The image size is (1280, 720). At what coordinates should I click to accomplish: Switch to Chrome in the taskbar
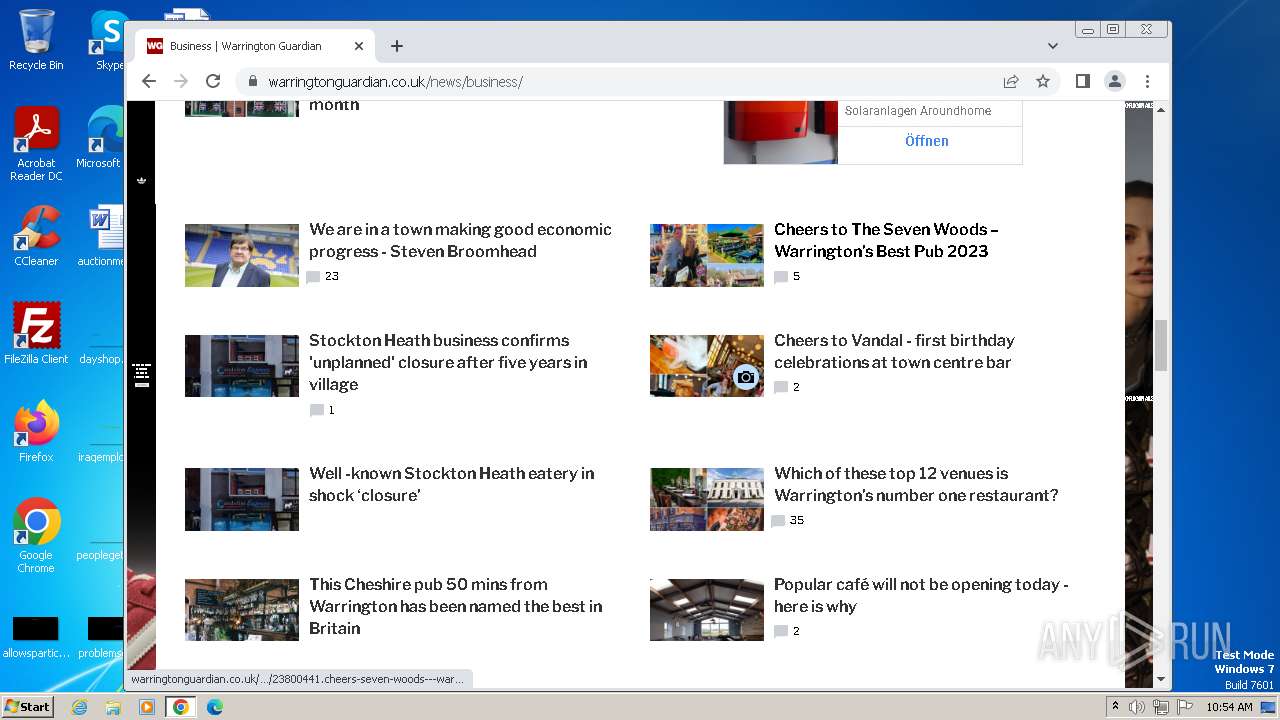tap(181, 707)
